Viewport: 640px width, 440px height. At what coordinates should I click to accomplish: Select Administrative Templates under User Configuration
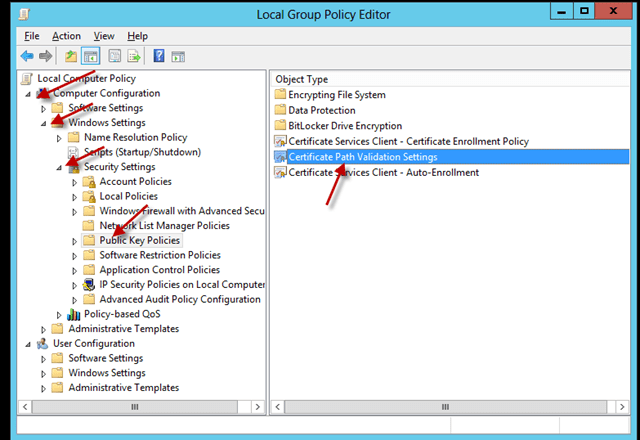124,388
